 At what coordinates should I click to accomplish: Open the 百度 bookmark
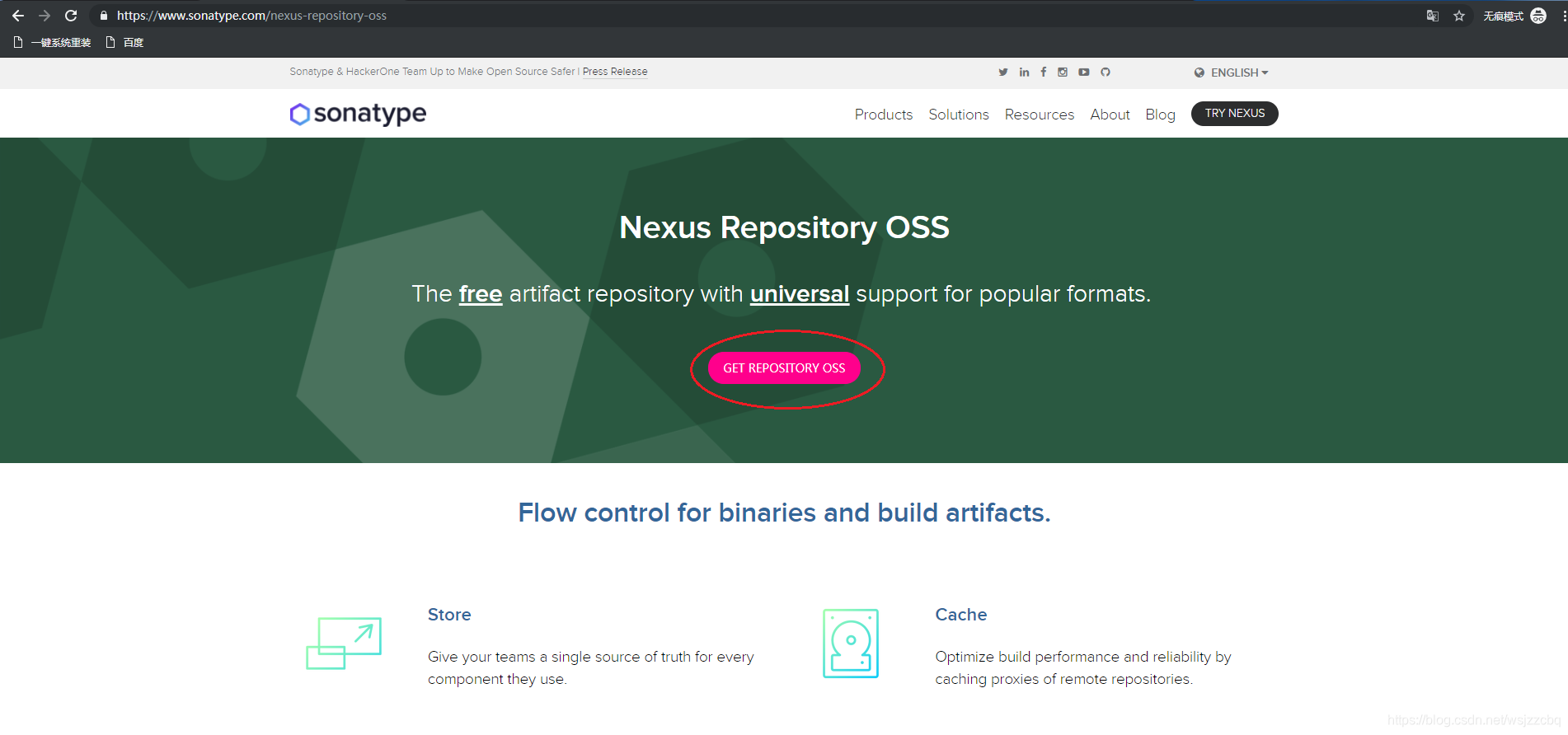point(125,43)
